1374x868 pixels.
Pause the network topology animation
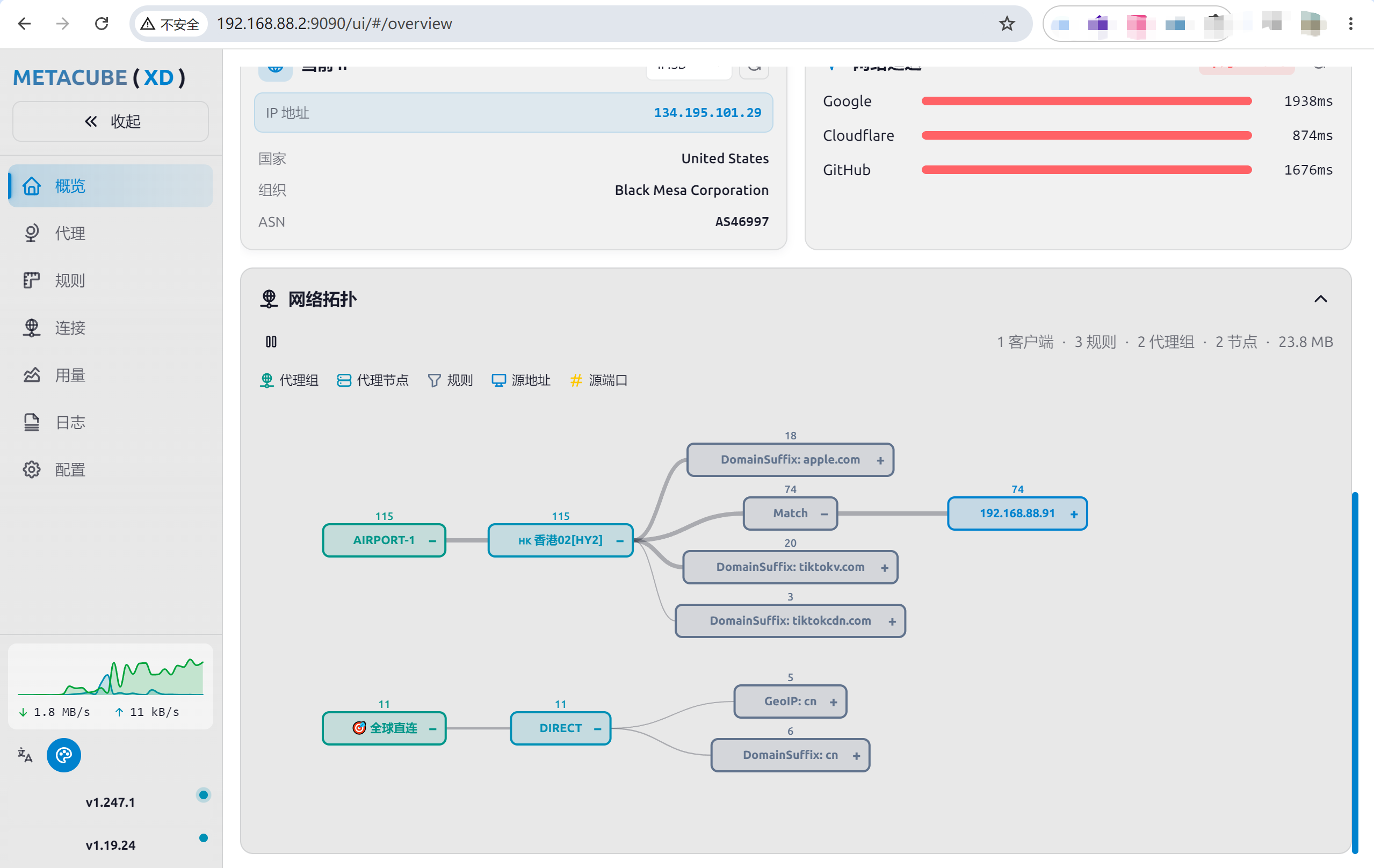pyautogui.click(x=271, y=342)
